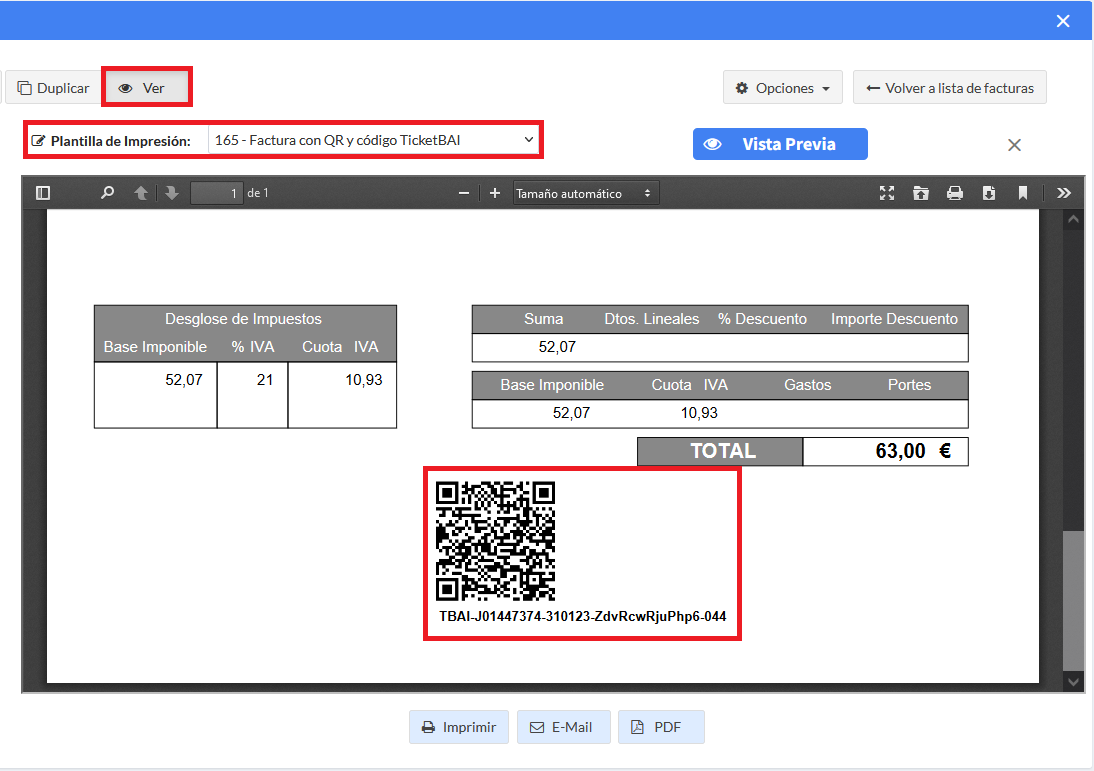This screenshot has width=1094, height=771.
Task: Click the Gastos column header
Action: tap(807, 384)
